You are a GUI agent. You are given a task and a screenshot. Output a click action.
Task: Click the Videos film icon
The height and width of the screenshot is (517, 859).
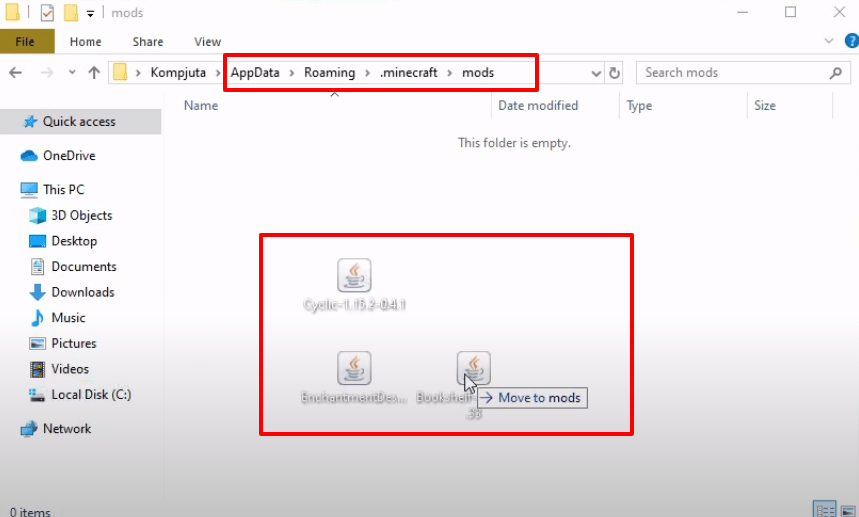point(37,369)
